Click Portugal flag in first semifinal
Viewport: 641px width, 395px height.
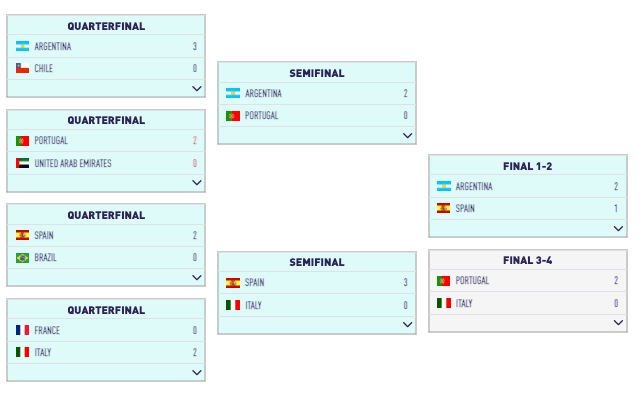tap(233, 116)
